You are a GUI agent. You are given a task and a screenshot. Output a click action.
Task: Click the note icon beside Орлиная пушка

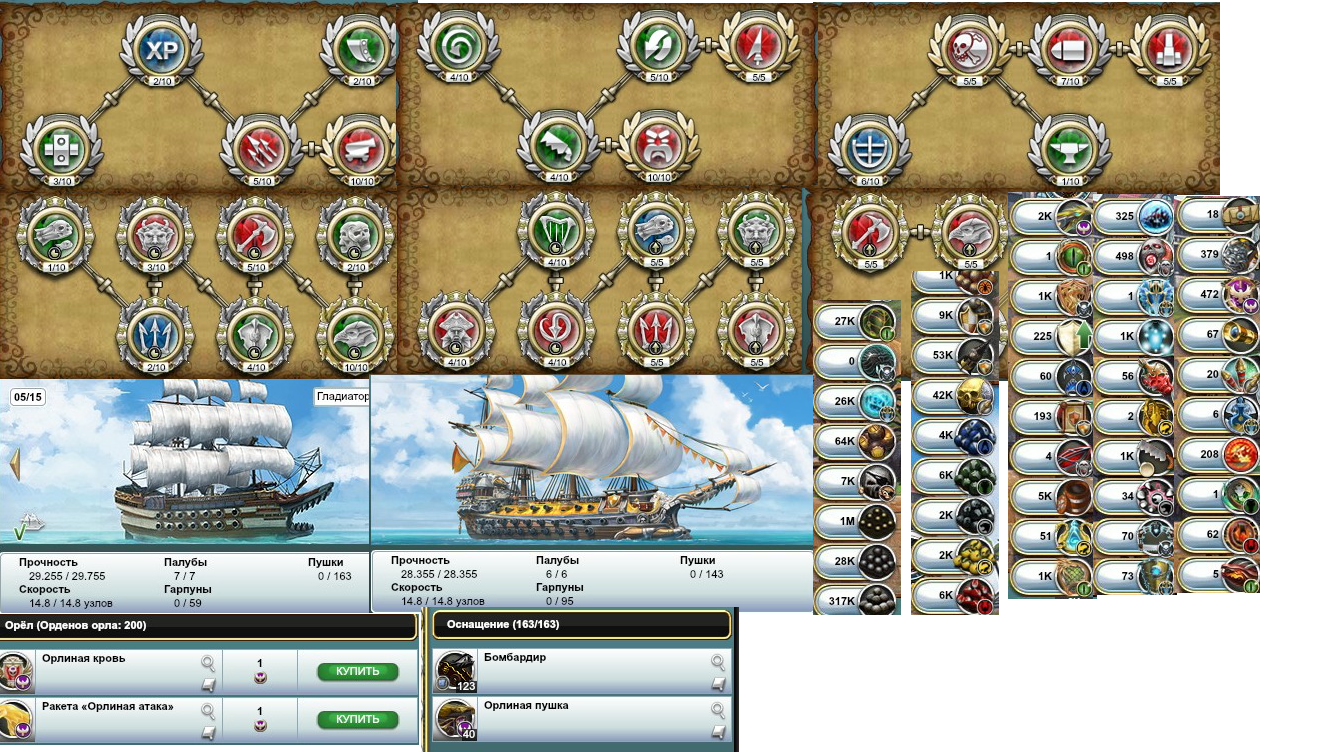pyautogui.click(x=718, y=731)
